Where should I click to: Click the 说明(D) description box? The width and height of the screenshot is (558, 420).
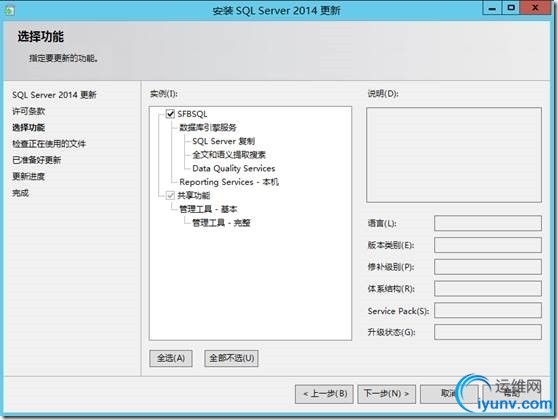coord(454,155)
